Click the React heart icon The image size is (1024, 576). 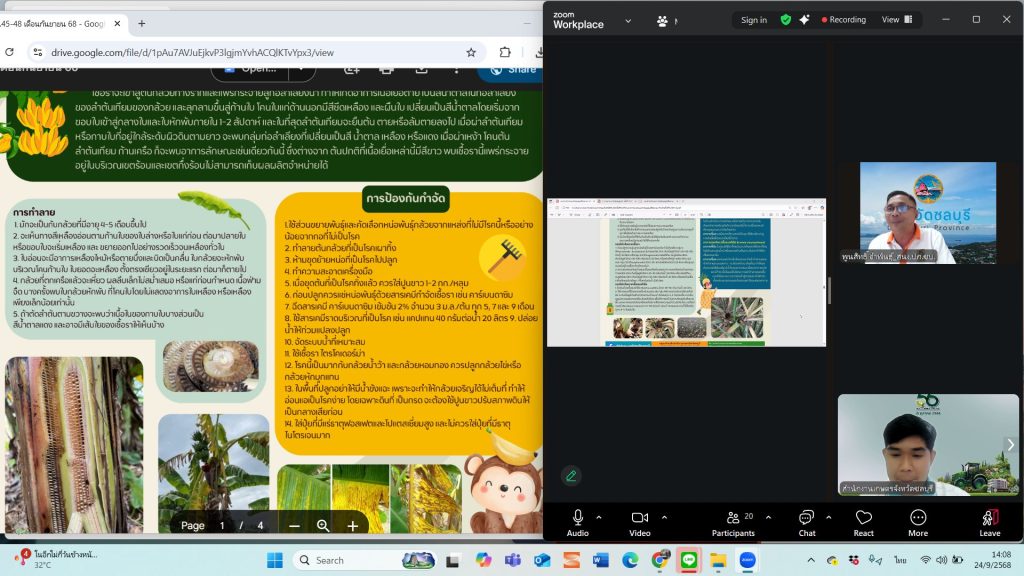tap(864, 521)
